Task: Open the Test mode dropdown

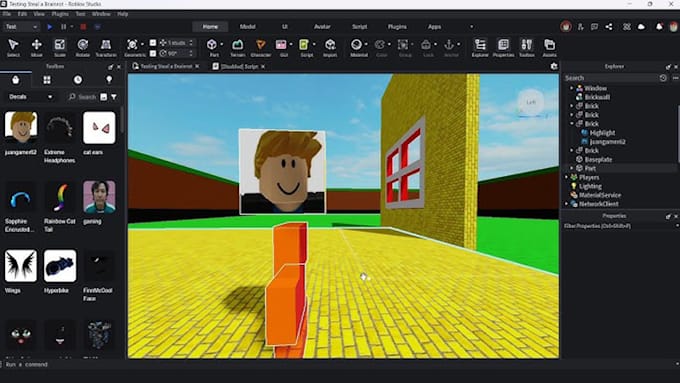Action: [x=21, y=27]
